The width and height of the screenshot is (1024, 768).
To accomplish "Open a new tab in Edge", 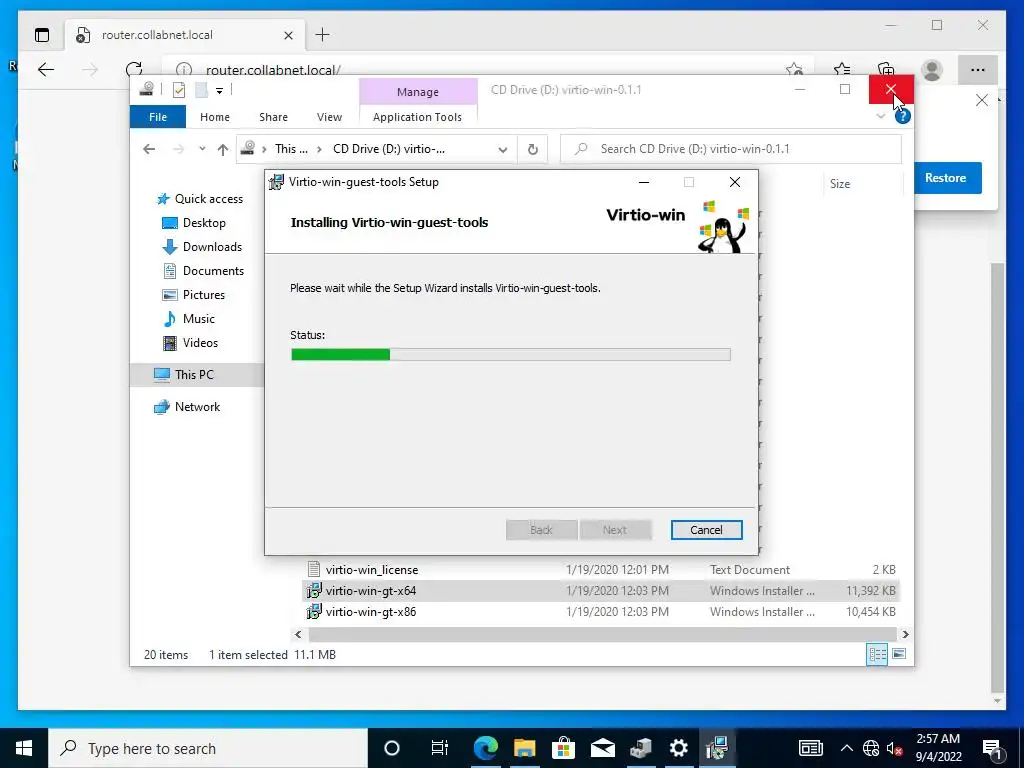I will coord(322,35).
